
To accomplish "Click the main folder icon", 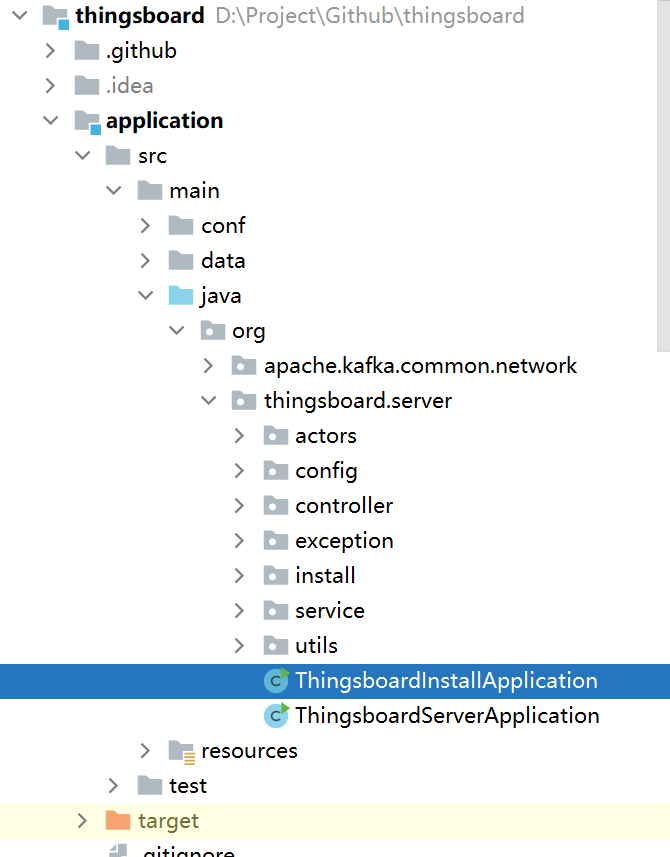I will click(150, 191).
